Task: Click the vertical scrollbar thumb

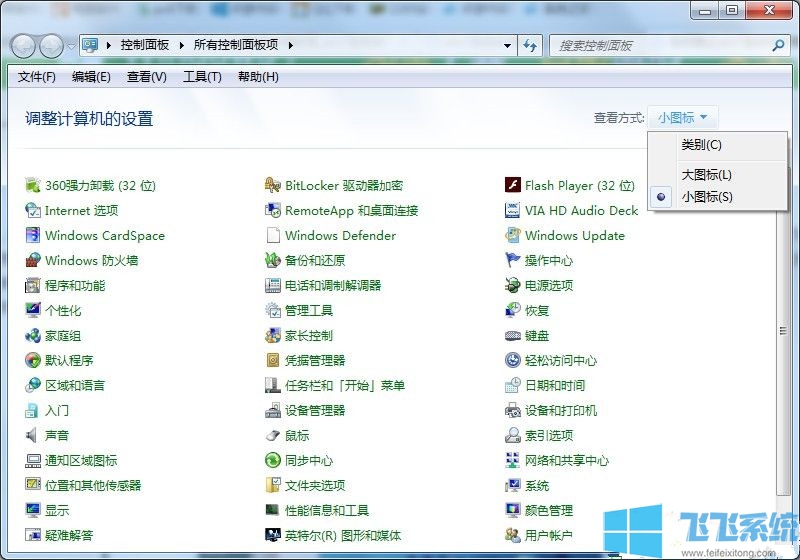Action: tap(783, 330)
